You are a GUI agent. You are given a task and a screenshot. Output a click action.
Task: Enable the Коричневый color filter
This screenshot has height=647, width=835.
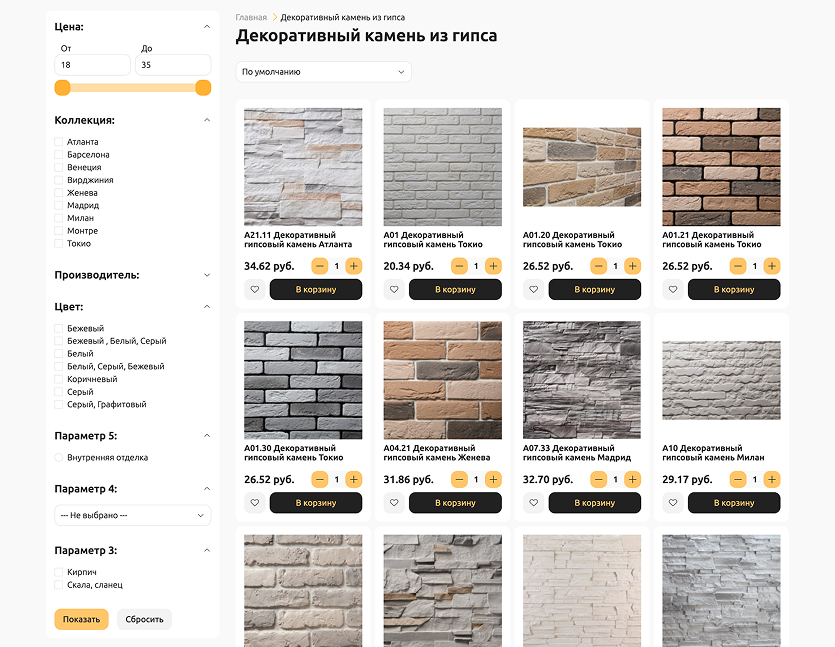(59, 379)
